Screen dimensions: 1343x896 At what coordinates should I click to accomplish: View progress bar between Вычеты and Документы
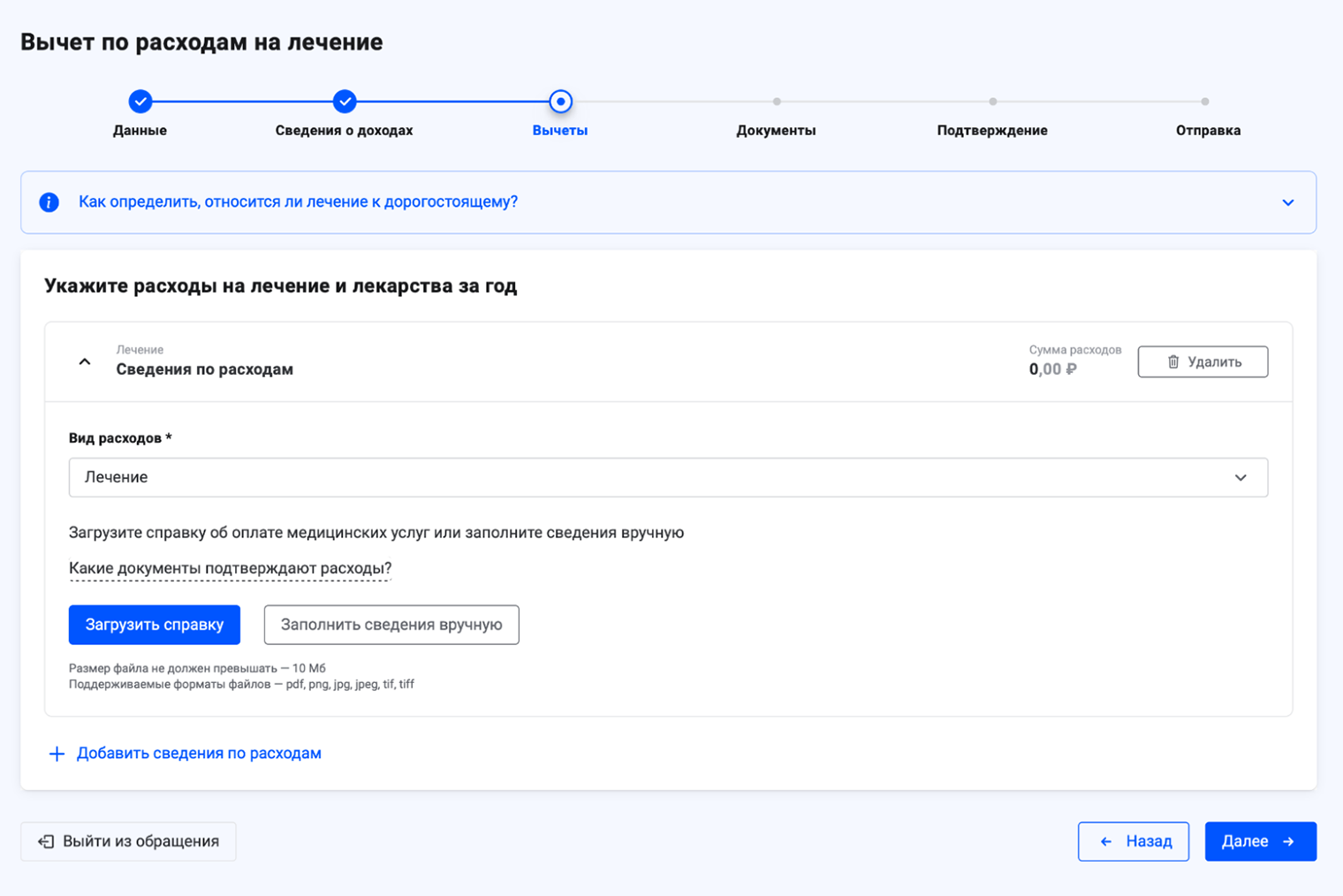[x=668, y=102]
